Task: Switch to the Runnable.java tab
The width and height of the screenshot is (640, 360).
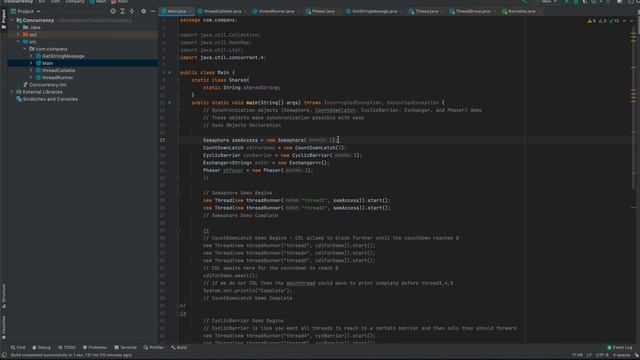Action: (521, 11)
